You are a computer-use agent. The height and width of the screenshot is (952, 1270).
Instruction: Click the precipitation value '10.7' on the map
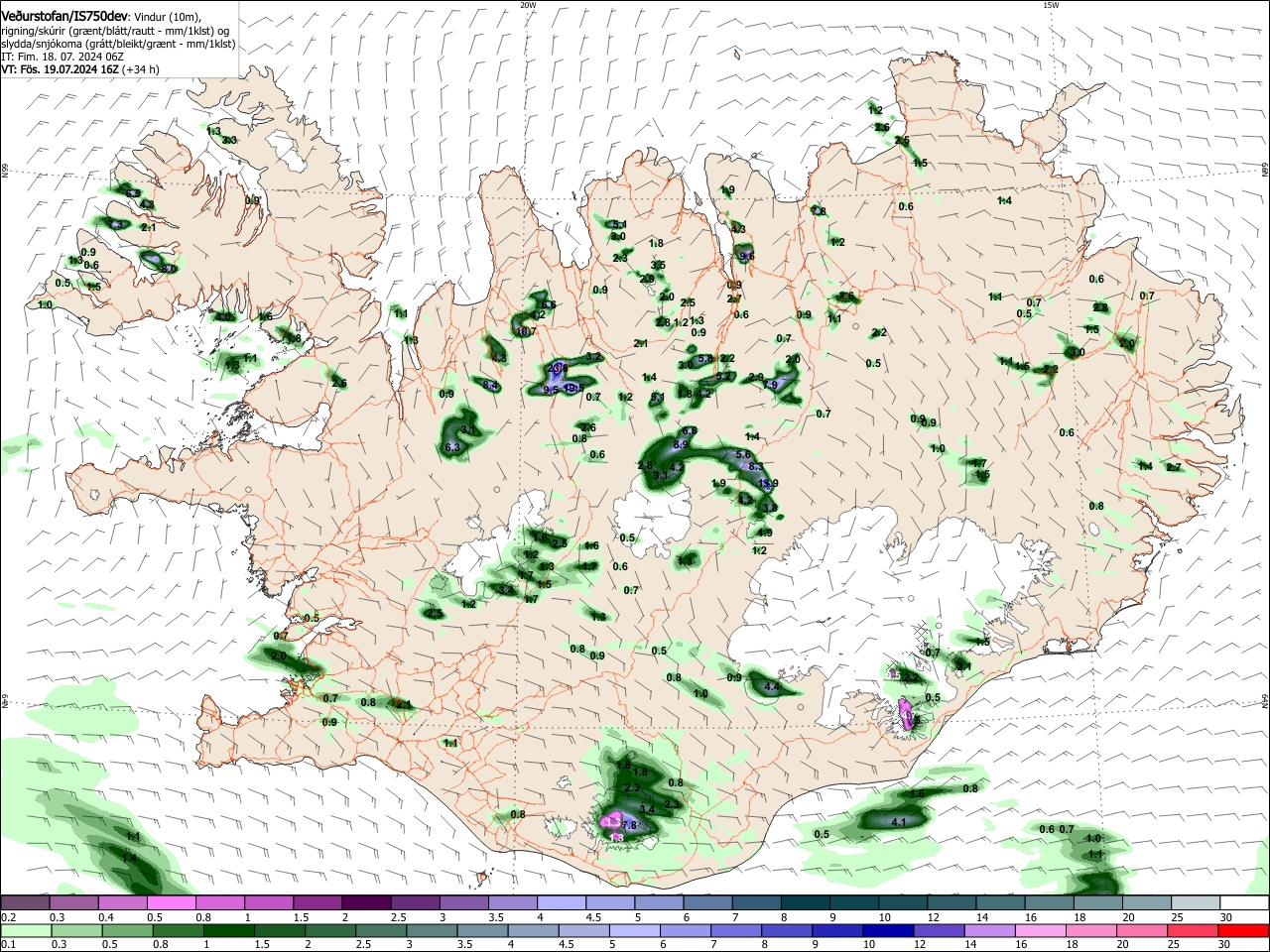pos(526,331)
